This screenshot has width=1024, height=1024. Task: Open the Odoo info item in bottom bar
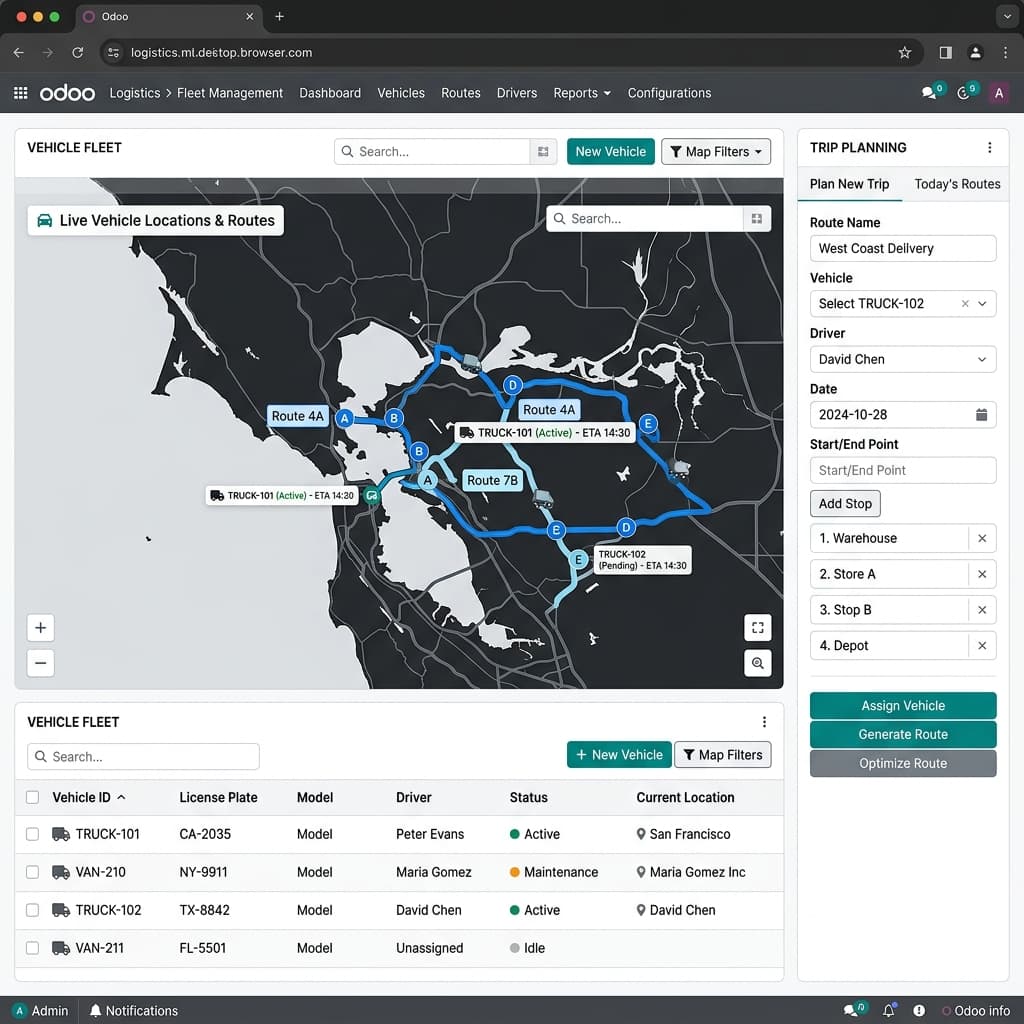click(976, 1010)
